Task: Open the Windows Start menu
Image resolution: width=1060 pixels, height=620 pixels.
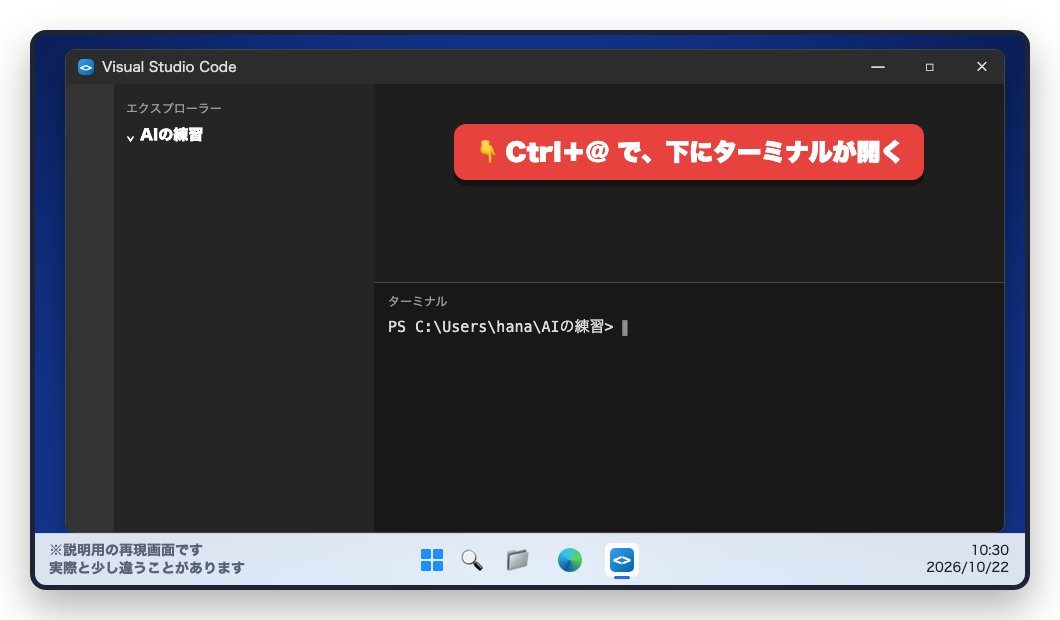Action: [x=432, y=560]
